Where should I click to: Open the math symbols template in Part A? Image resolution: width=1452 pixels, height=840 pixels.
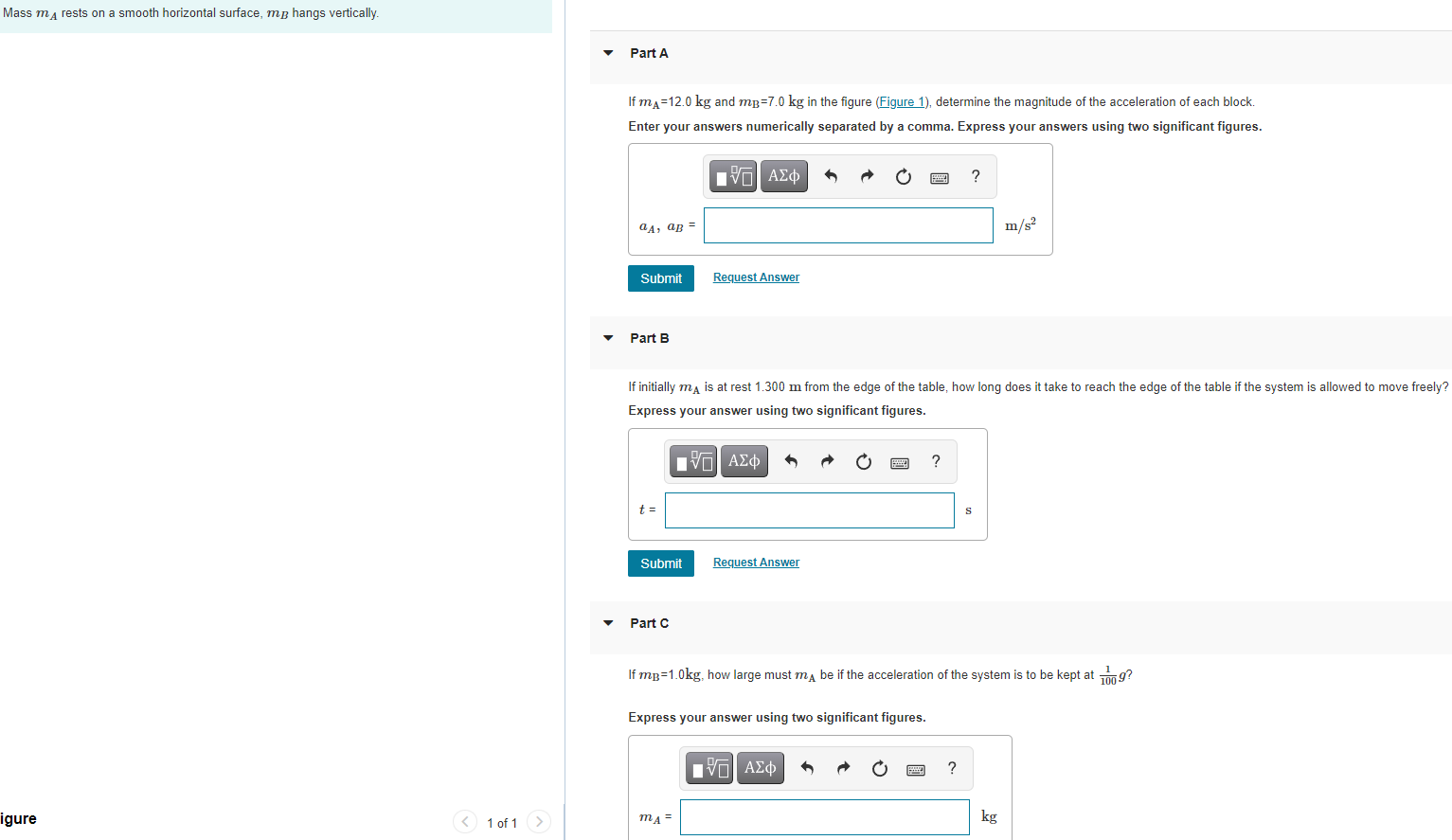pos(732,175)
